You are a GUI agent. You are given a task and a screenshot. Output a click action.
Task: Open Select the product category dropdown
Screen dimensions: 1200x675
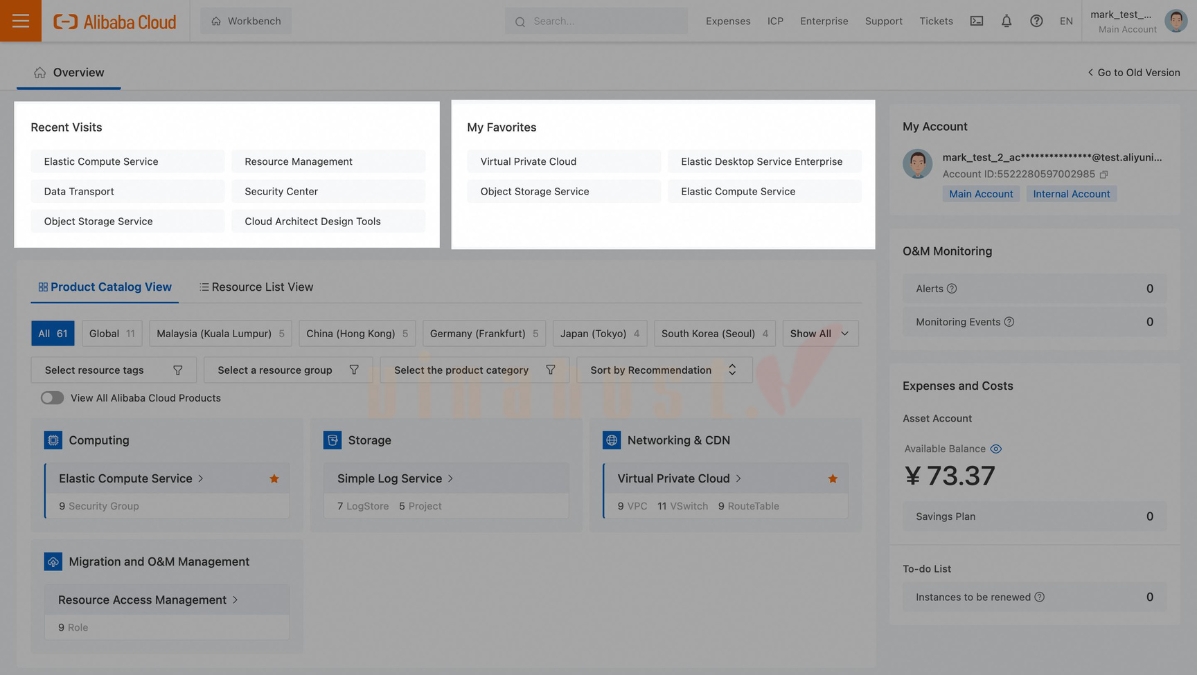(475, 370)
